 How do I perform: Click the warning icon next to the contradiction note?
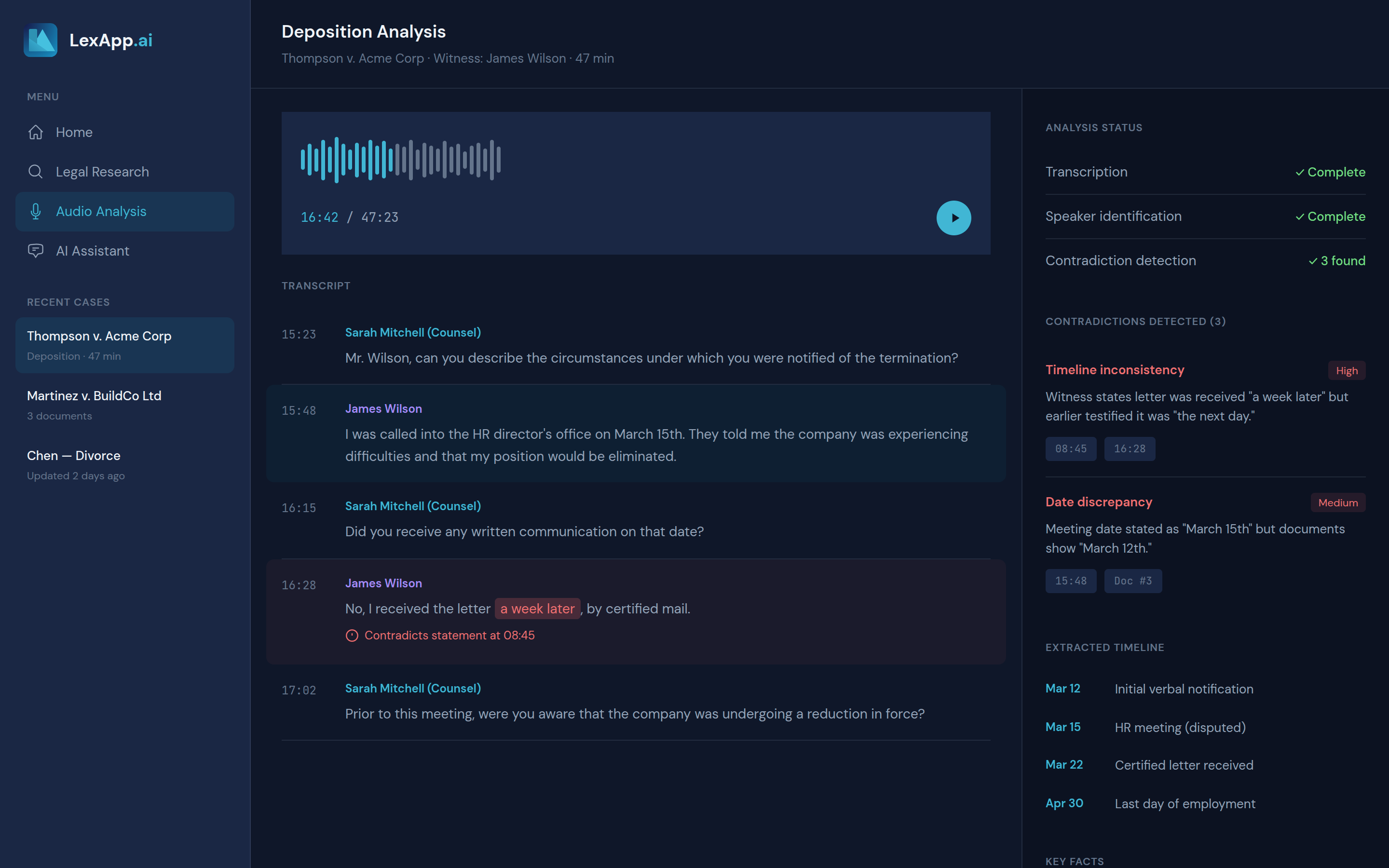(x=352, y=636)
